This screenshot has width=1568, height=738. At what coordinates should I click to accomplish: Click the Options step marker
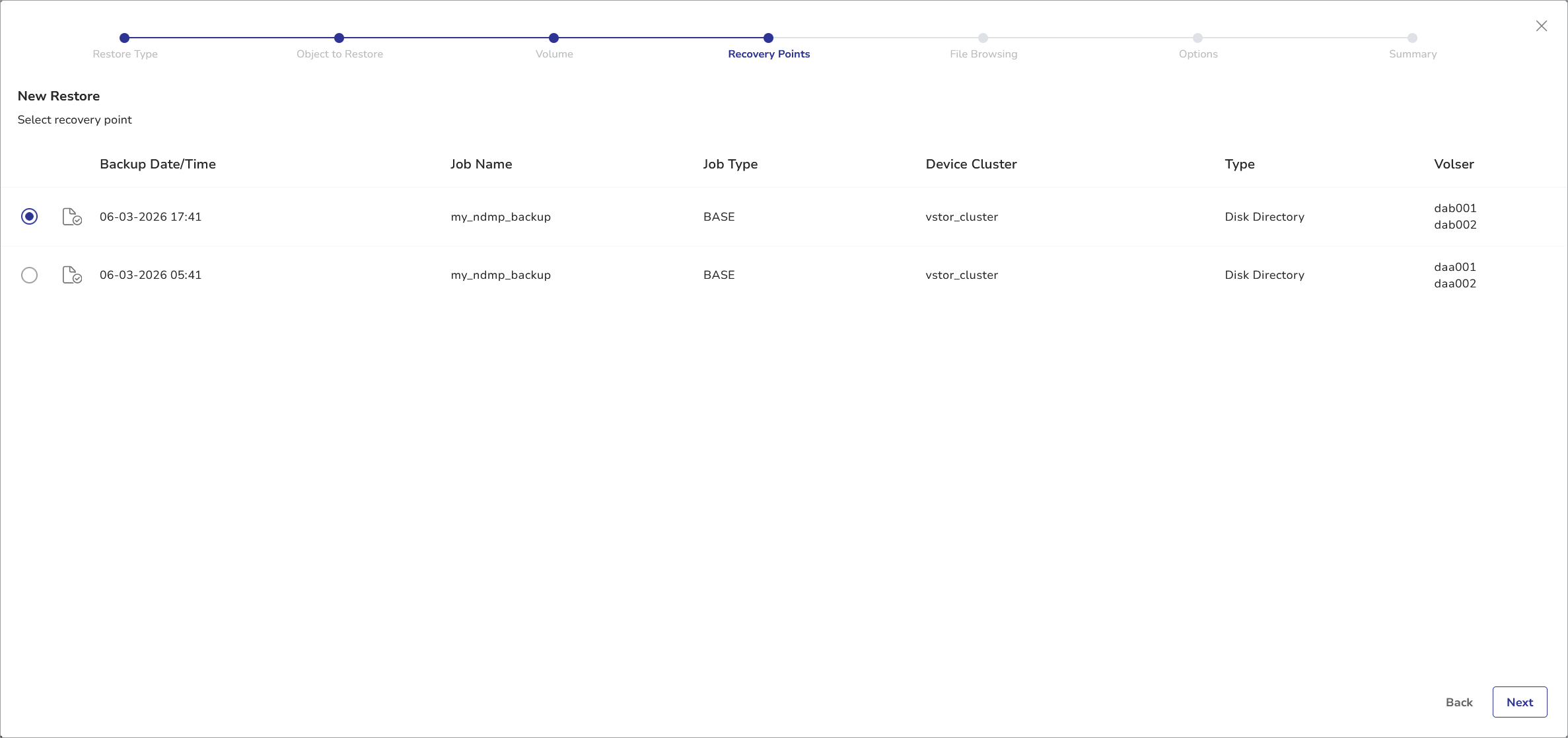tap(1197, 38)
